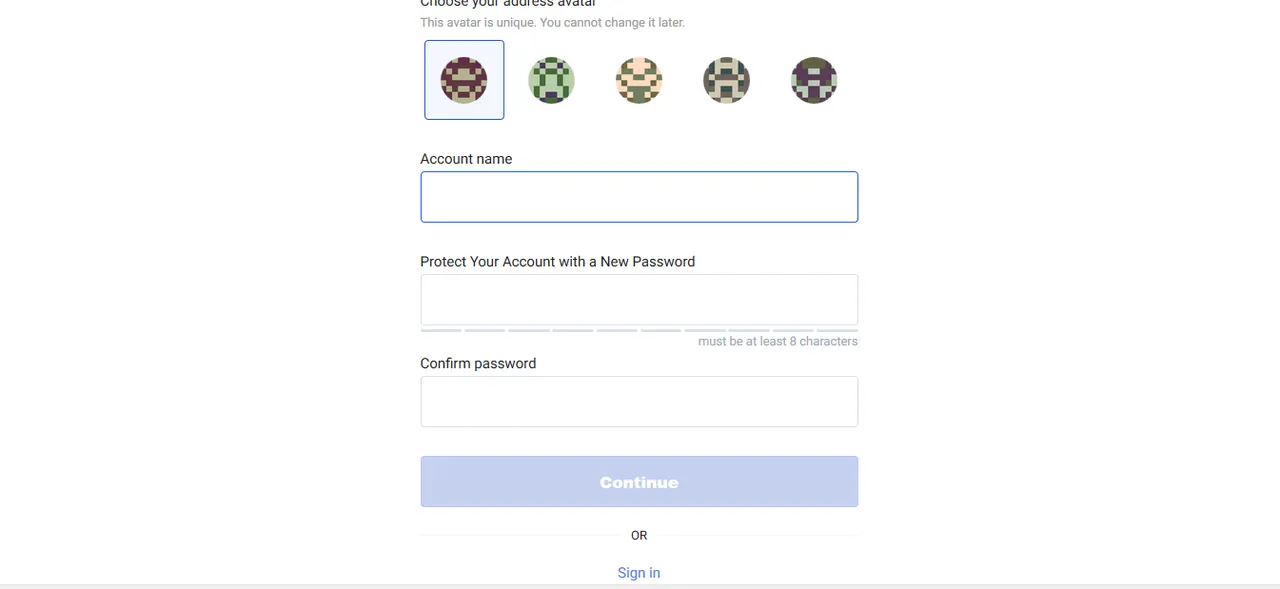Click the 'Confirm password' label
Image resolution: width=1280 pixels, height=589 pixels.
(478, 364)
